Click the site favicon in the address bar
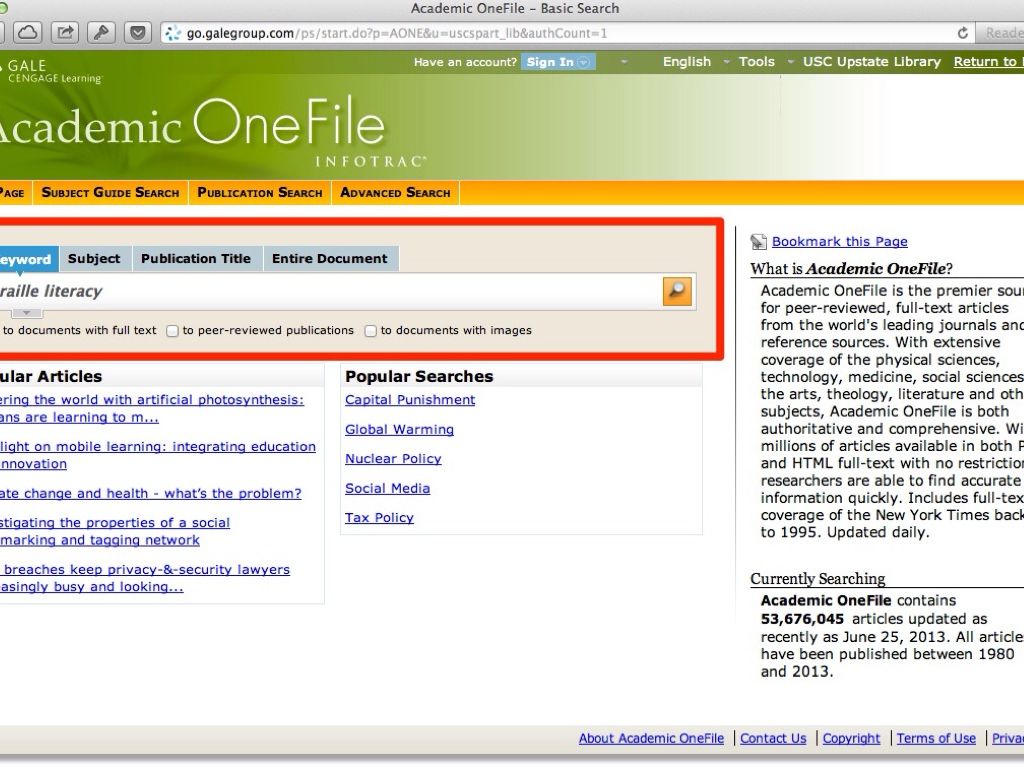Viewport: 1024px width, 768px height. tap(172, 33)
